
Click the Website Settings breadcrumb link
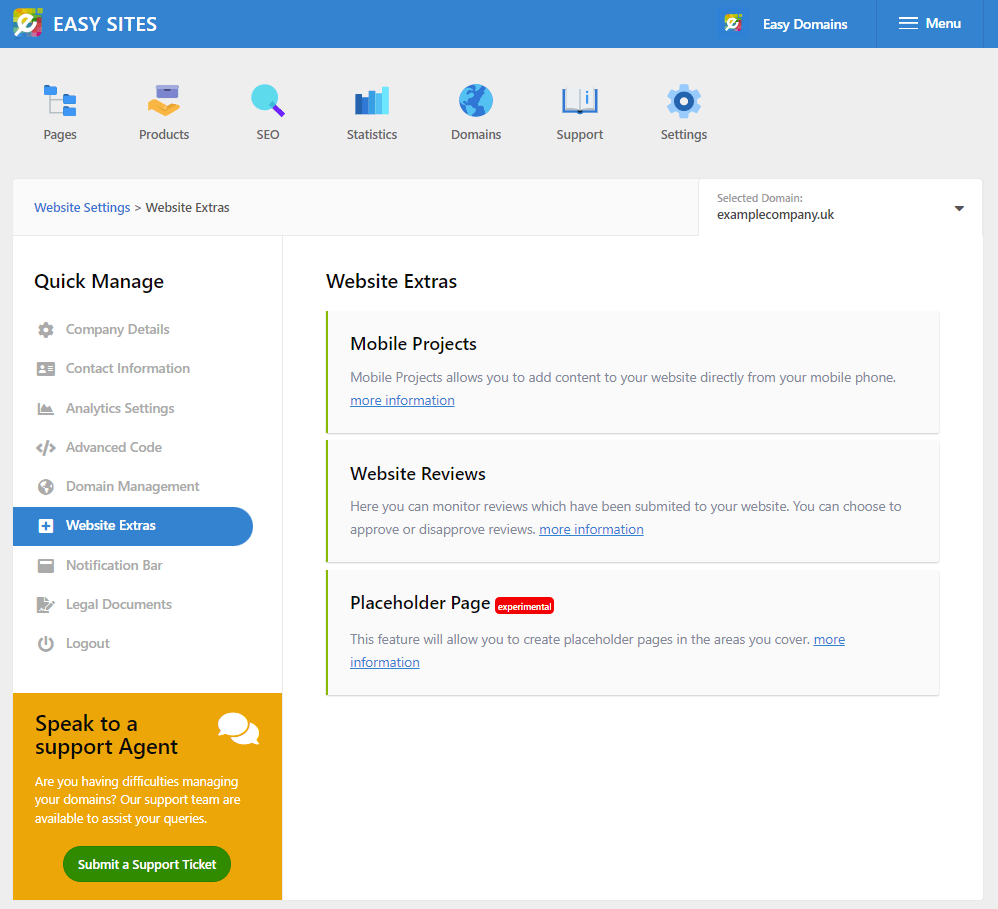tap(82, 208)
